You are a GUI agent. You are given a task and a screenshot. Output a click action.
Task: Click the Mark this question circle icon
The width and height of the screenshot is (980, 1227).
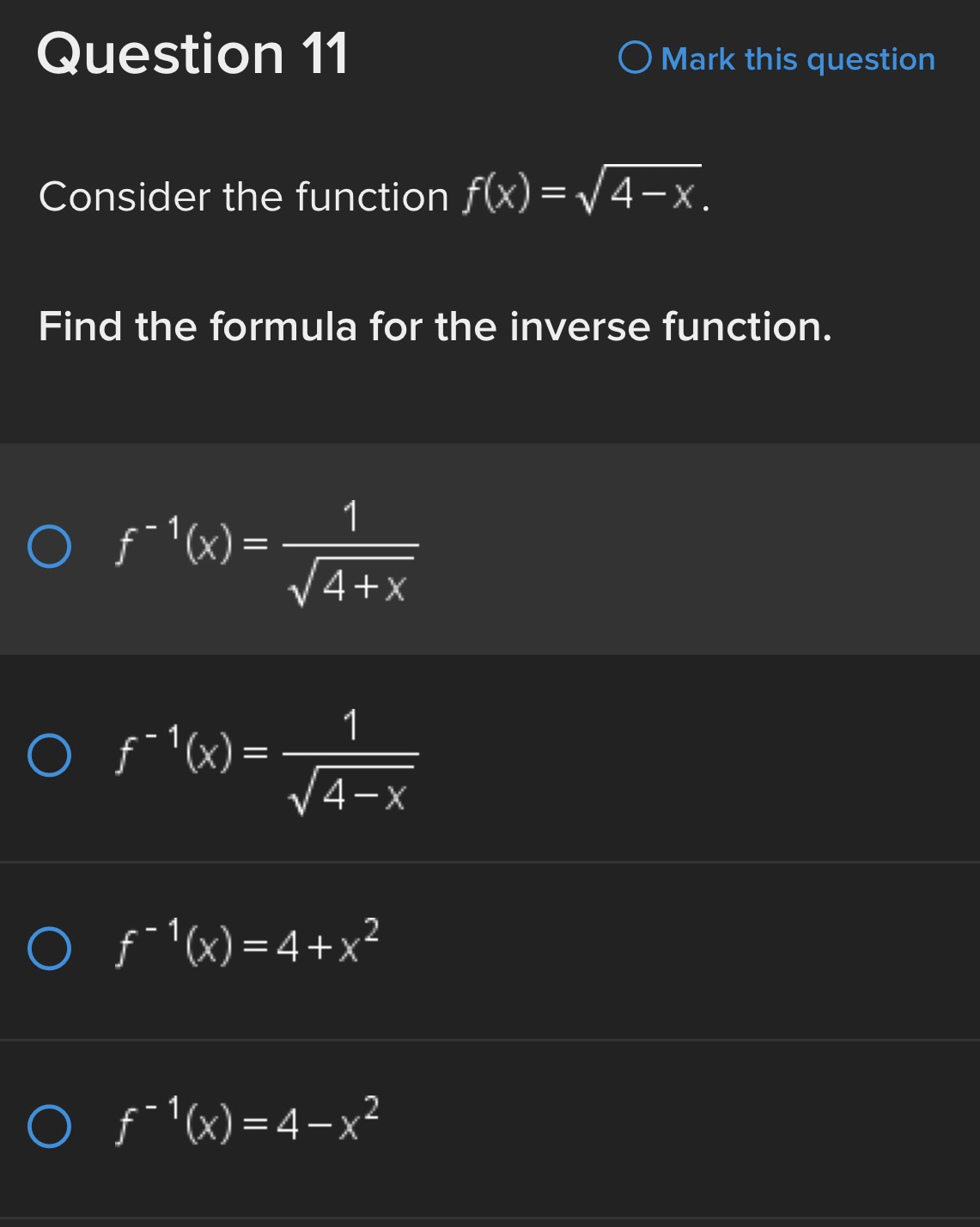637,58
